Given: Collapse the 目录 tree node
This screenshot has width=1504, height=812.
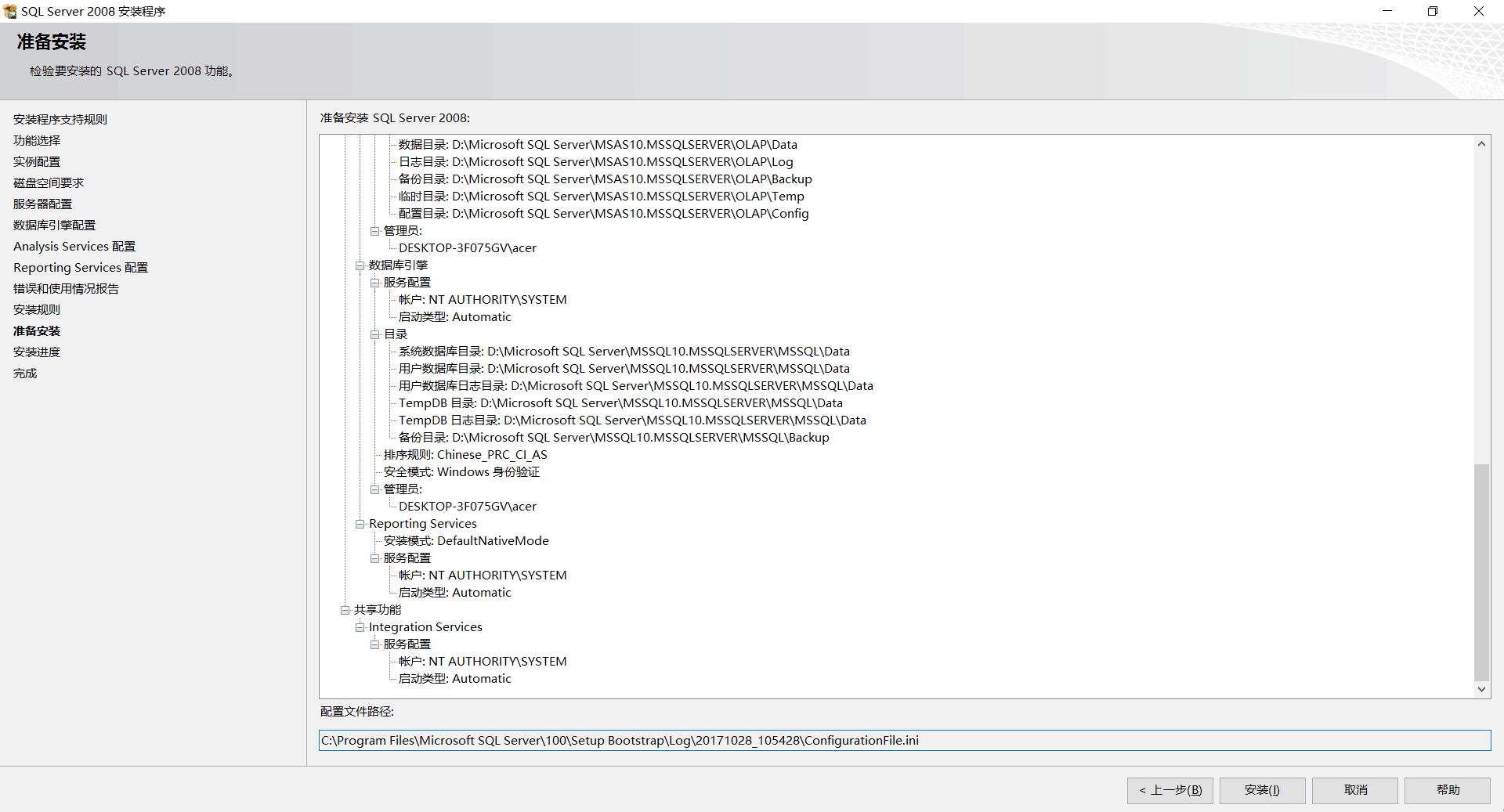Looking at the screenshot, I should pyautogui.click(x=375, y=334).
